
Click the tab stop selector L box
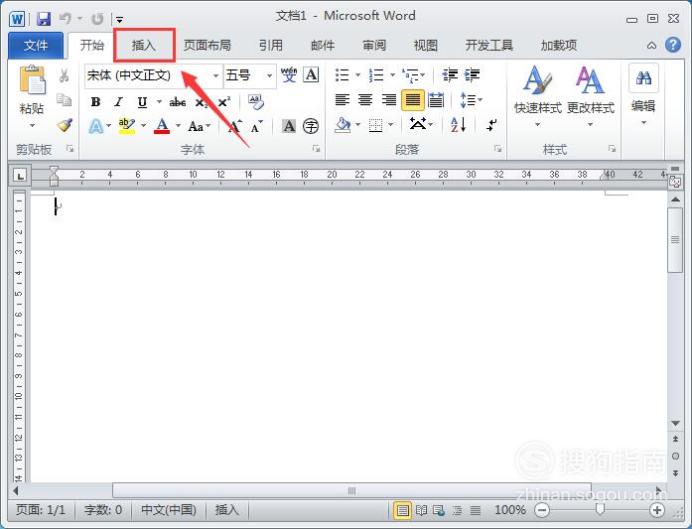coord(19,176)
